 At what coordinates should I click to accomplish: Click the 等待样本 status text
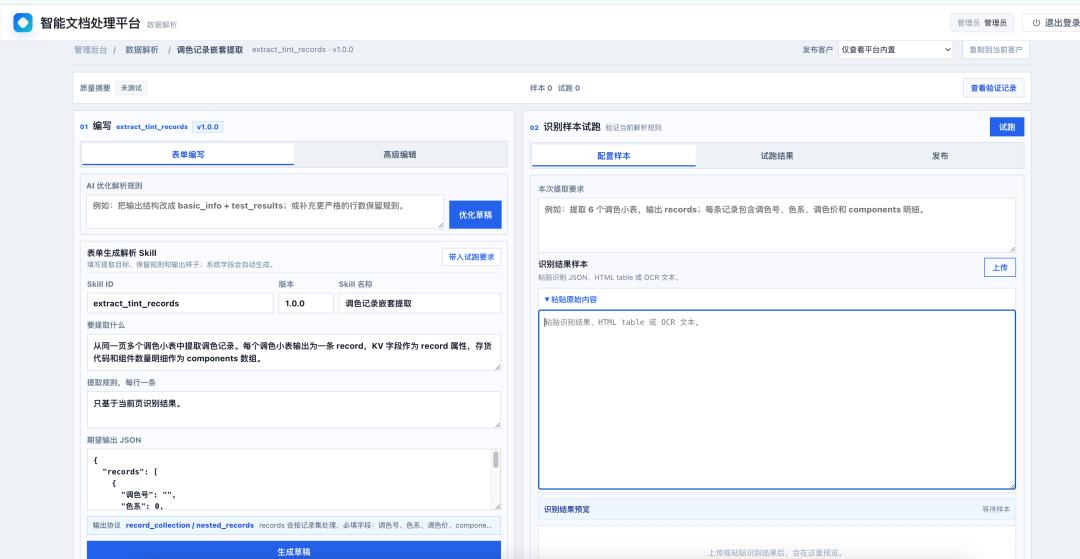(x=996, y=509)
